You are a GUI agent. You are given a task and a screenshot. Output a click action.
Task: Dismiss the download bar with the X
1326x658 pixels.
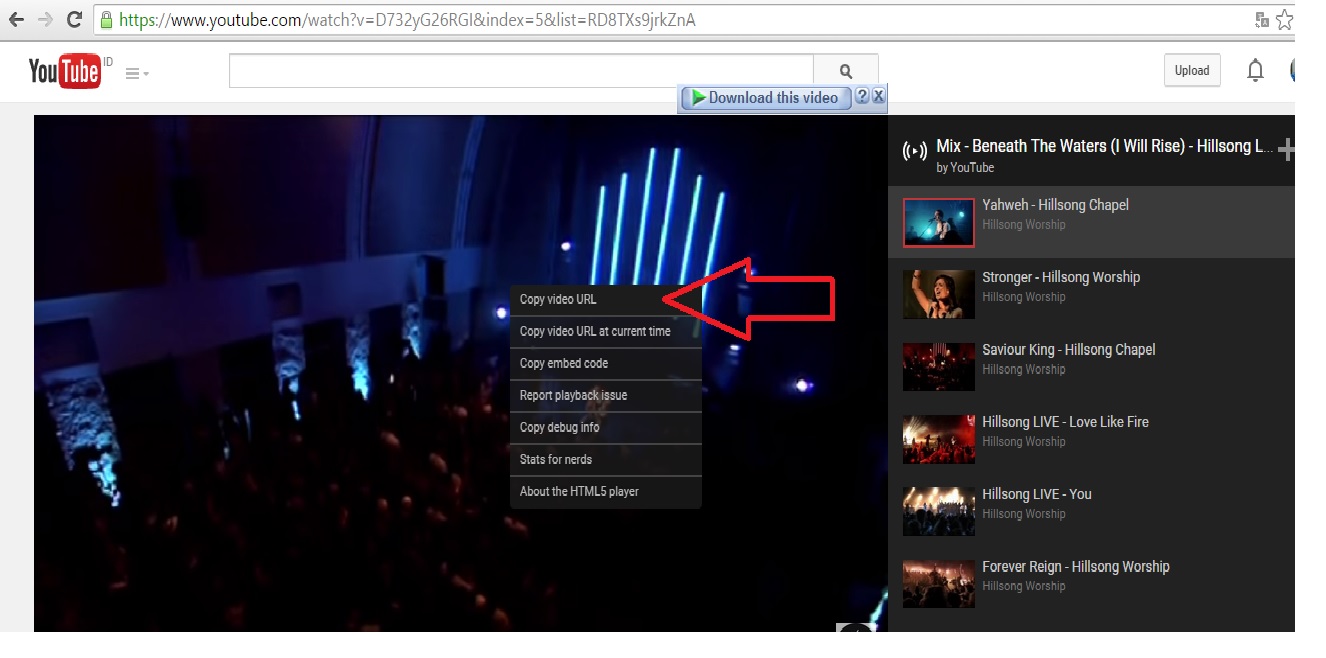tap(877, 97)
